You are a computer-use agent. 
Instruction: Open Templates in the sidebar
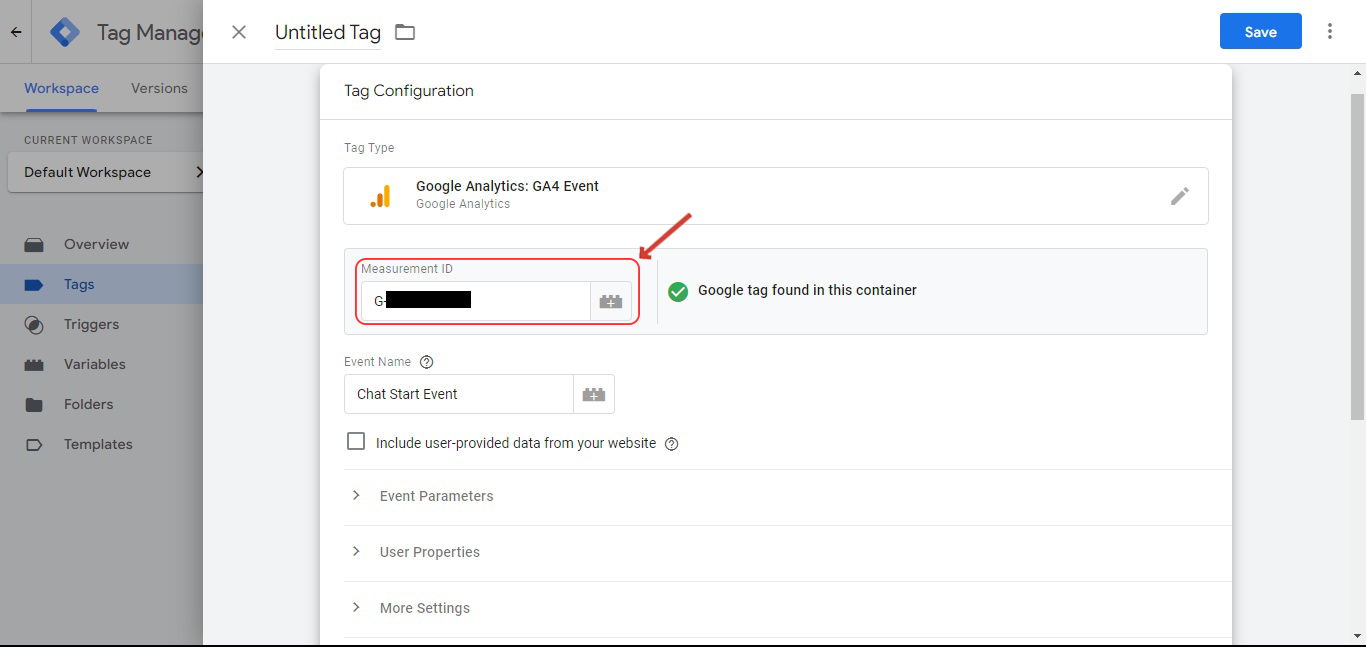pyautogui.click(x=101, y=444)
